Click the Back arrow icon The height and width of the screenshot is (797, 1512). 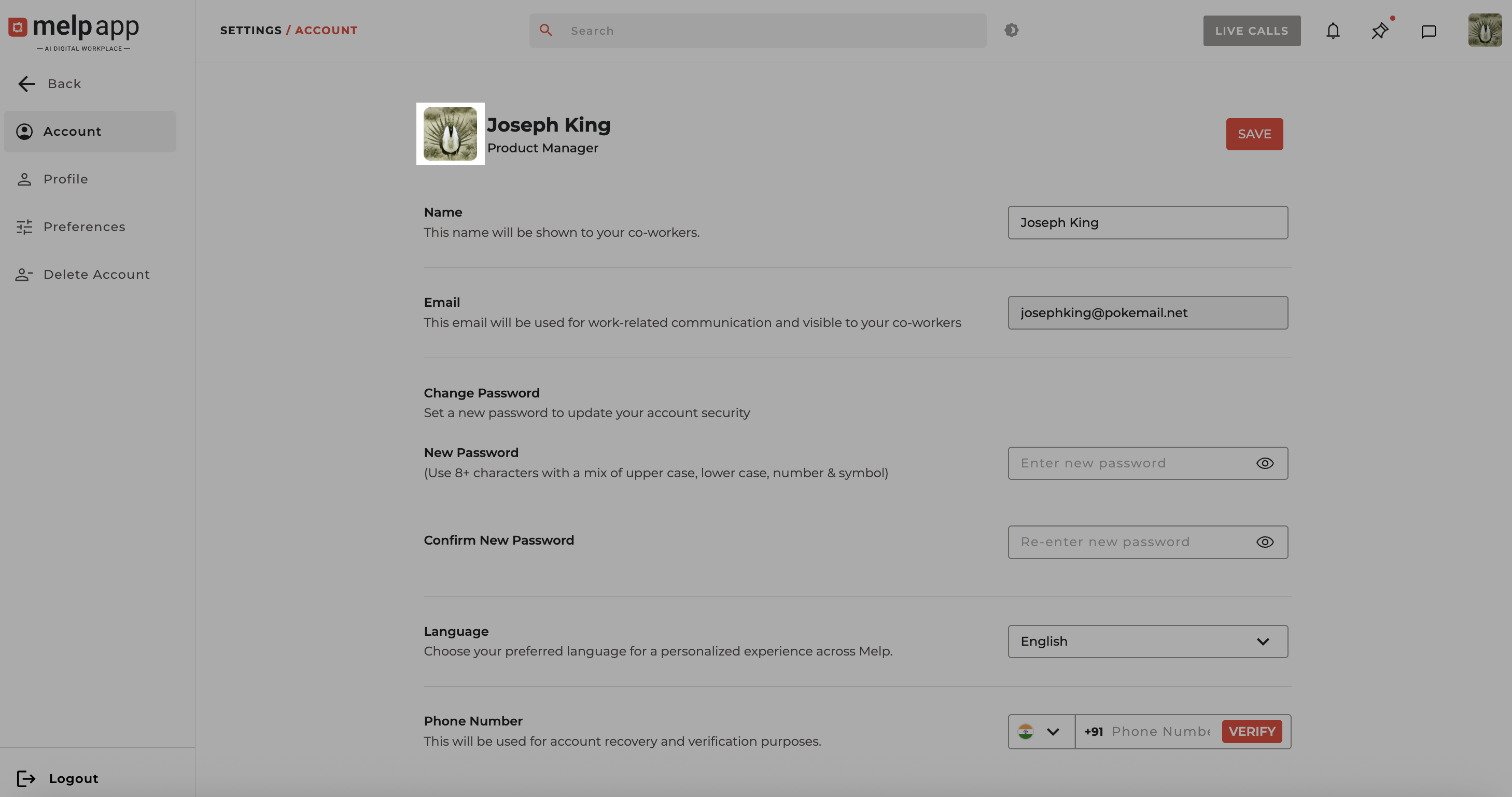[x=26, y=84]
